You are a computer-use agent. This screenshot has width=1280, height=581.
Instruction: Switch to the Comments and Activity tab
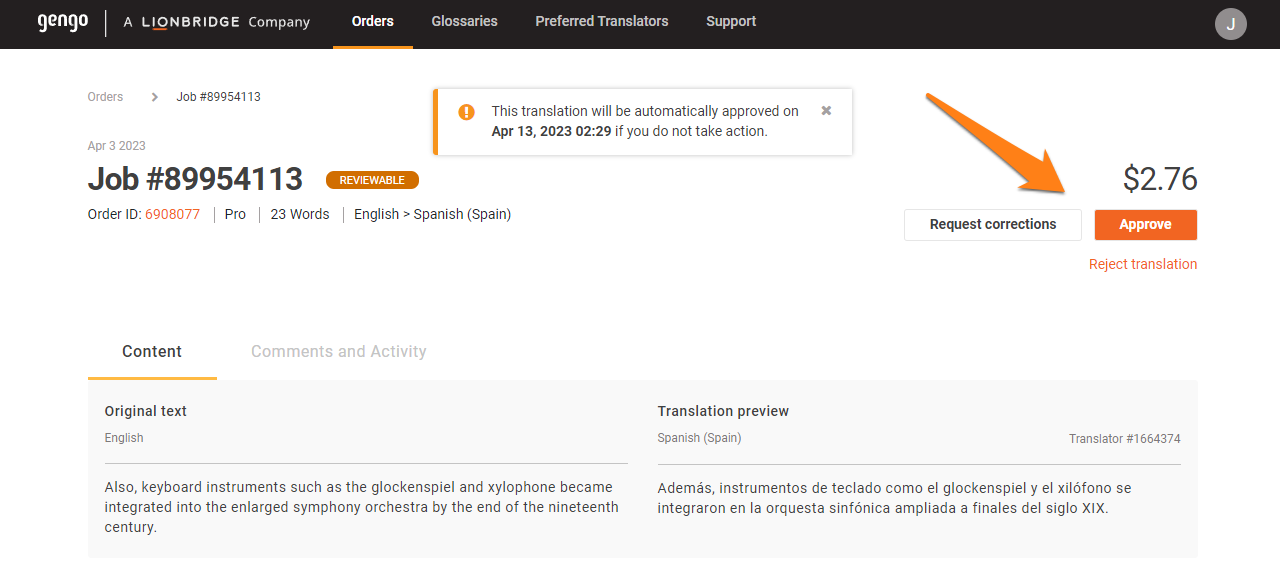[x=338, y=352]
